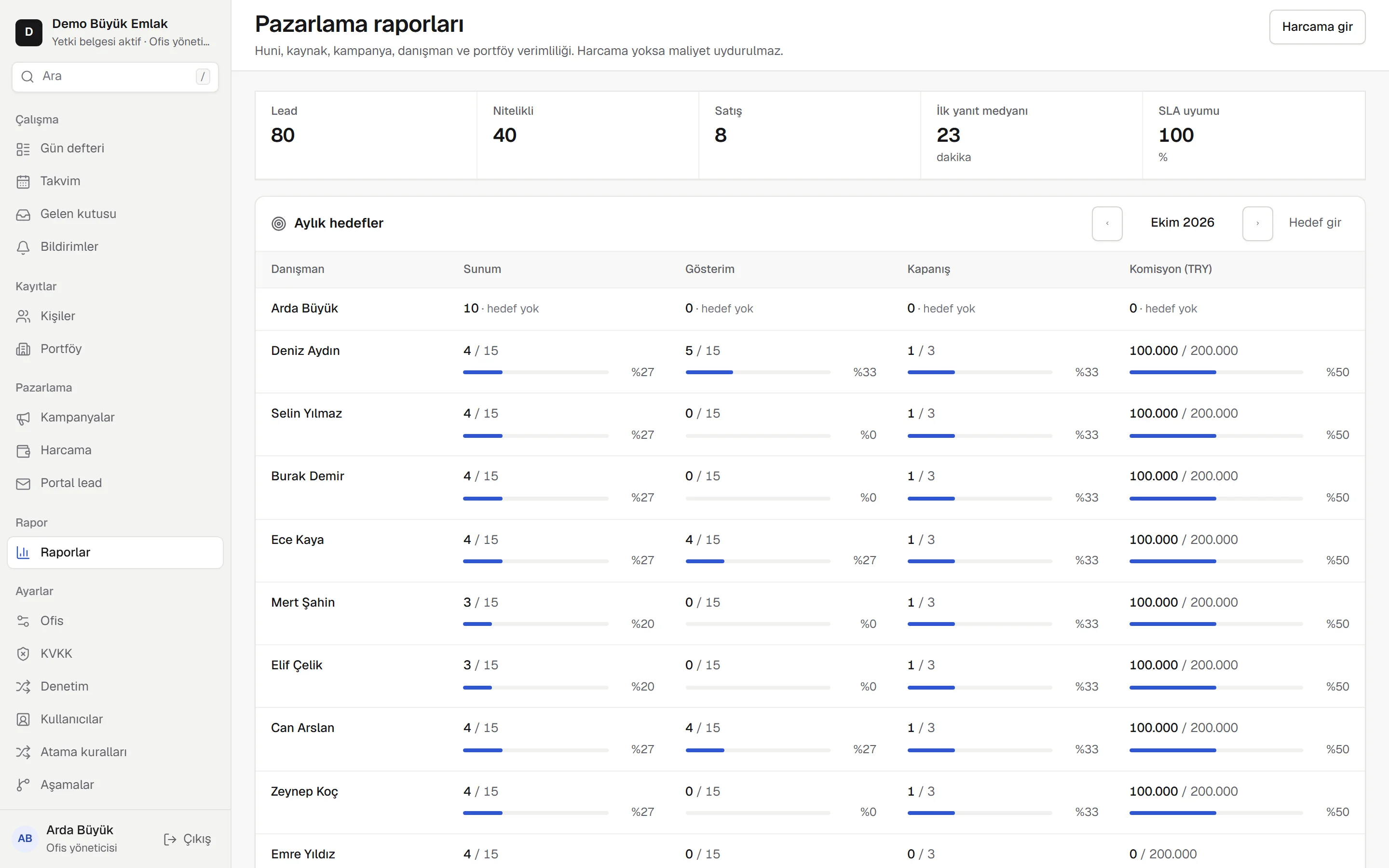Image resolution: width=1389 pixels, height=868 pixels.
Task: Select the Arda Büyük advisor row name
Action: coord(304,308)
